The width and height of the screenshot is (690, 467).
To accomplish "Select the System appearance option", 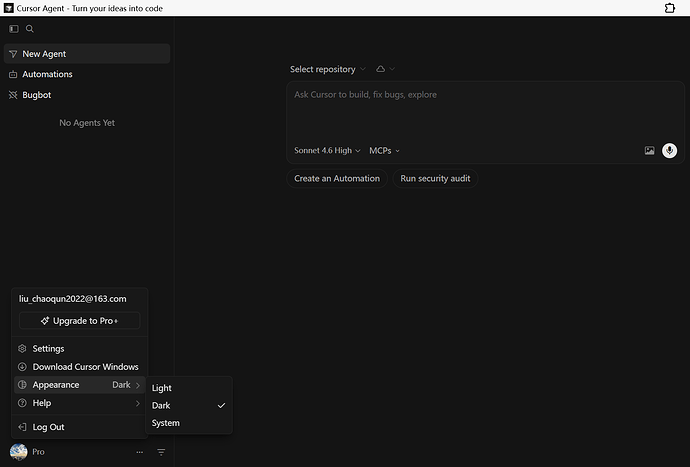I will (x=189, y=423).
